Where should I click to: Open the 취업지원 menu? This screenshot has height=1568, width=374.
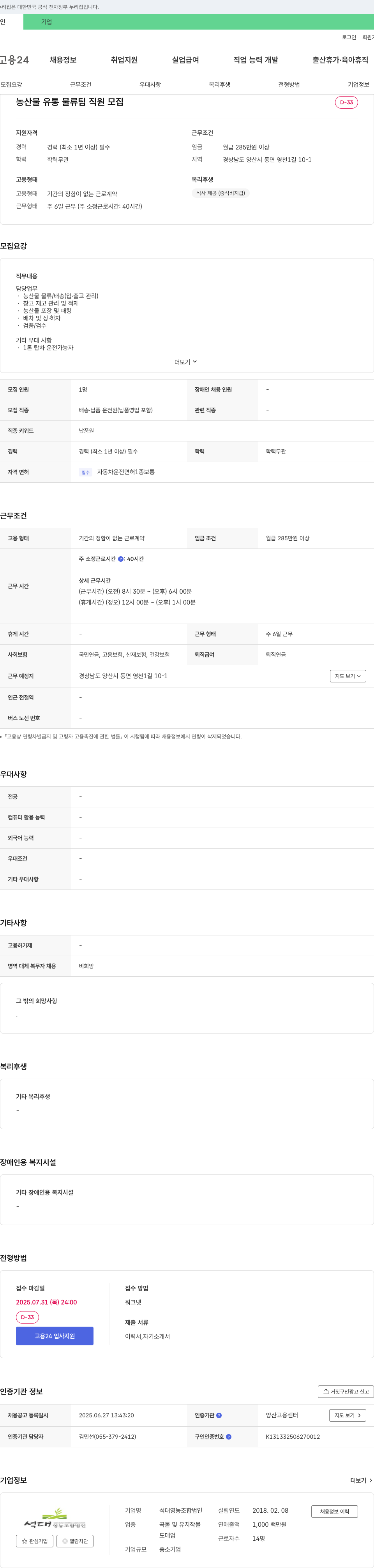coord(124,60)
